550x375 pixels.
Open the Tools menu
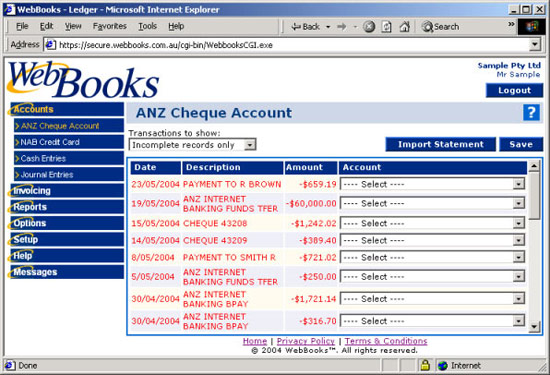point(147,26)
